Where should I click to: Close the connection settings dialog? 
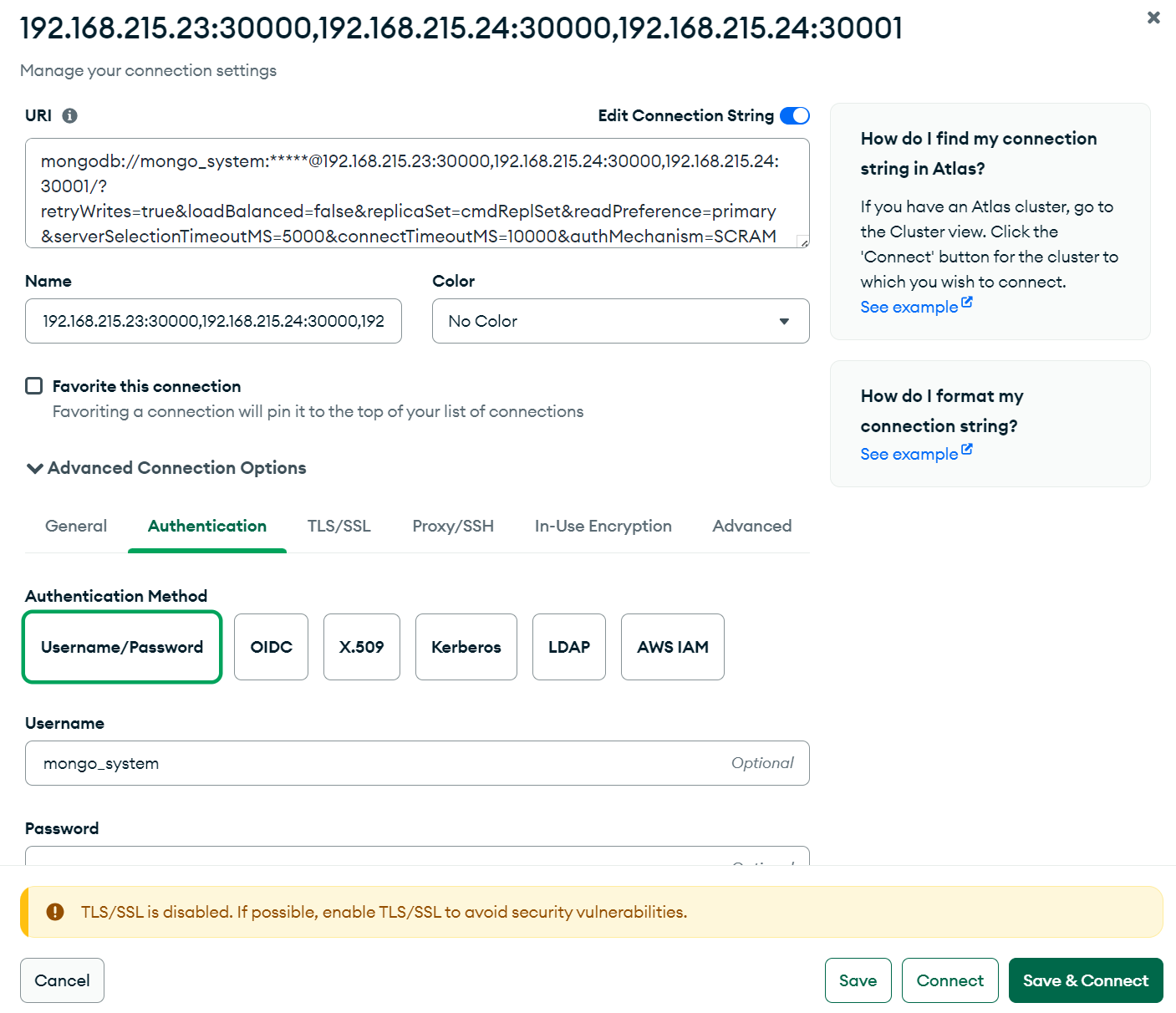1153,18
